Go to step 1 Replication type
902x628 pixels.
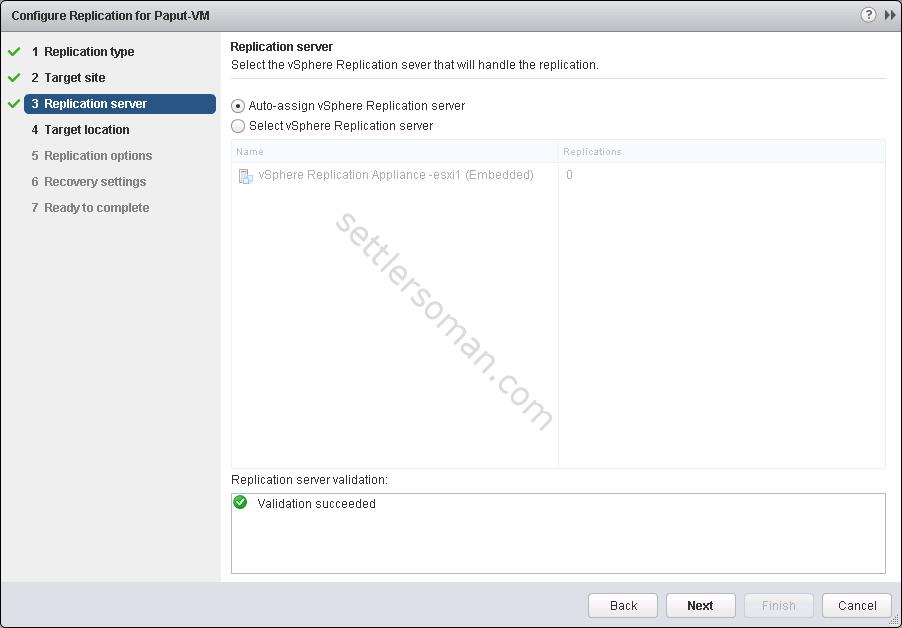coord(88,52)
